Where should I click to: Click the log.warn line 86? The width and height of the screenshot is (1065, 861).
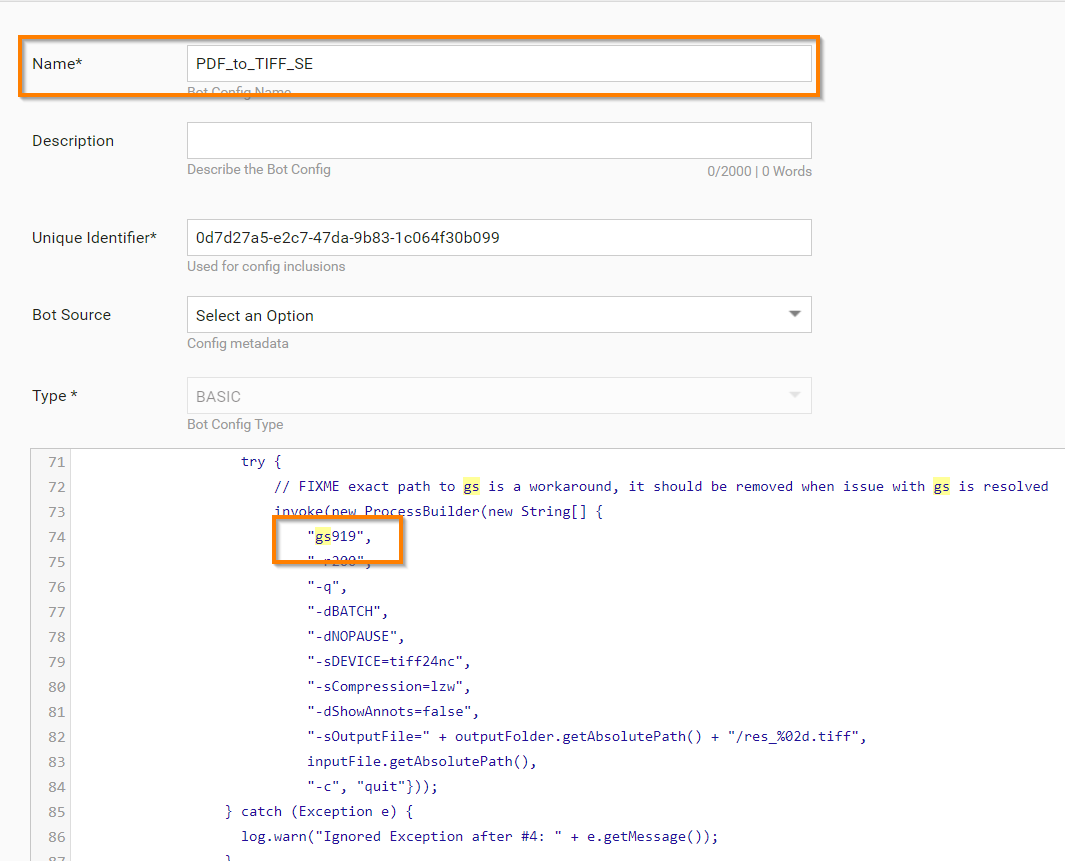pos(480,837)
